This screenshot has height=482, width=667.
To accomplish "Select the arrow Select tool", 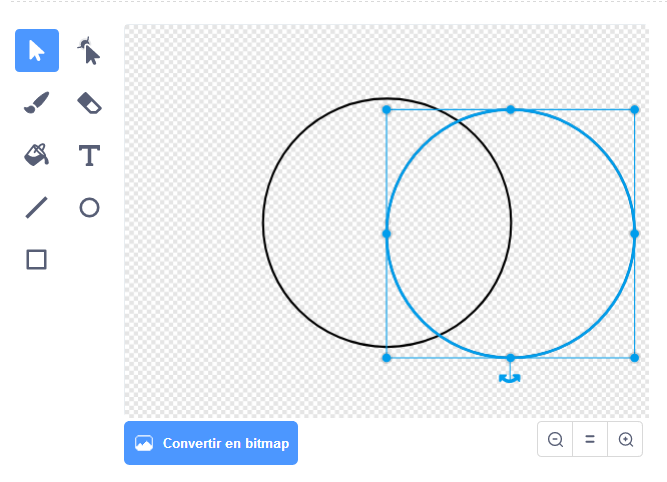I will tap(37, 51).
